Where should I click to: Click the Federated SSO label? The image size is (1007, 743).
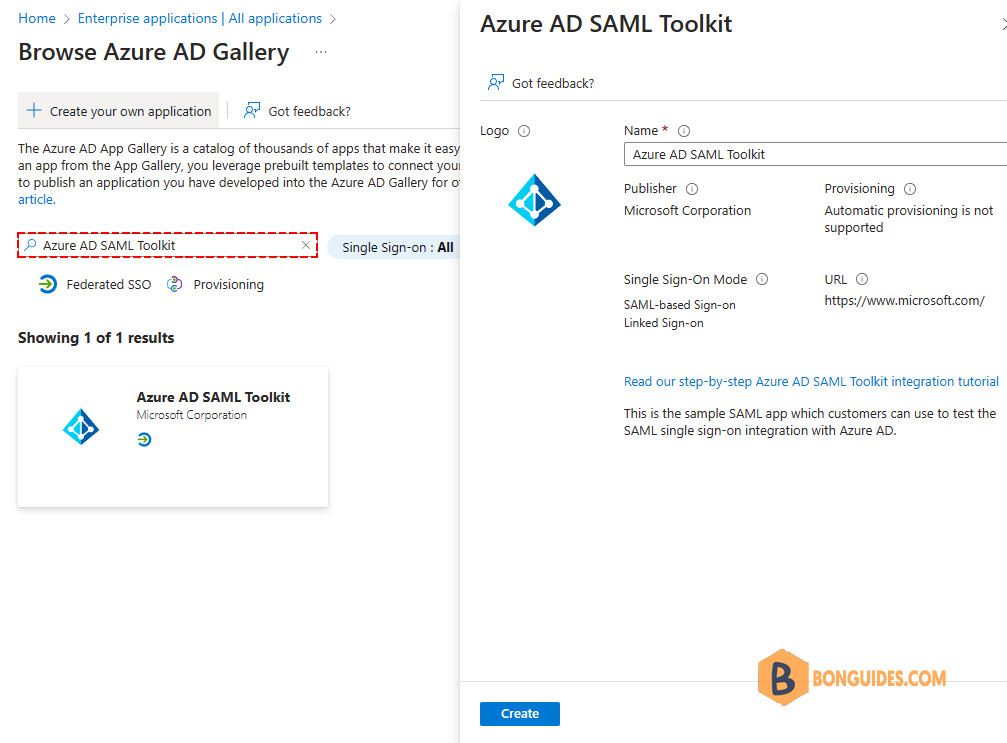point(109,284)
